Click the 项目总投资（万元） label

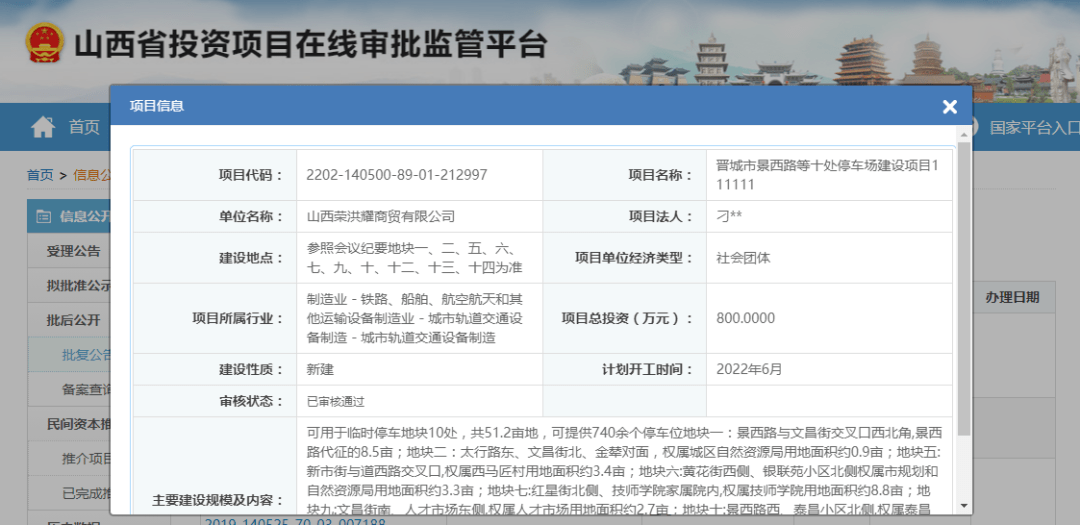click(x=627, y=318)
